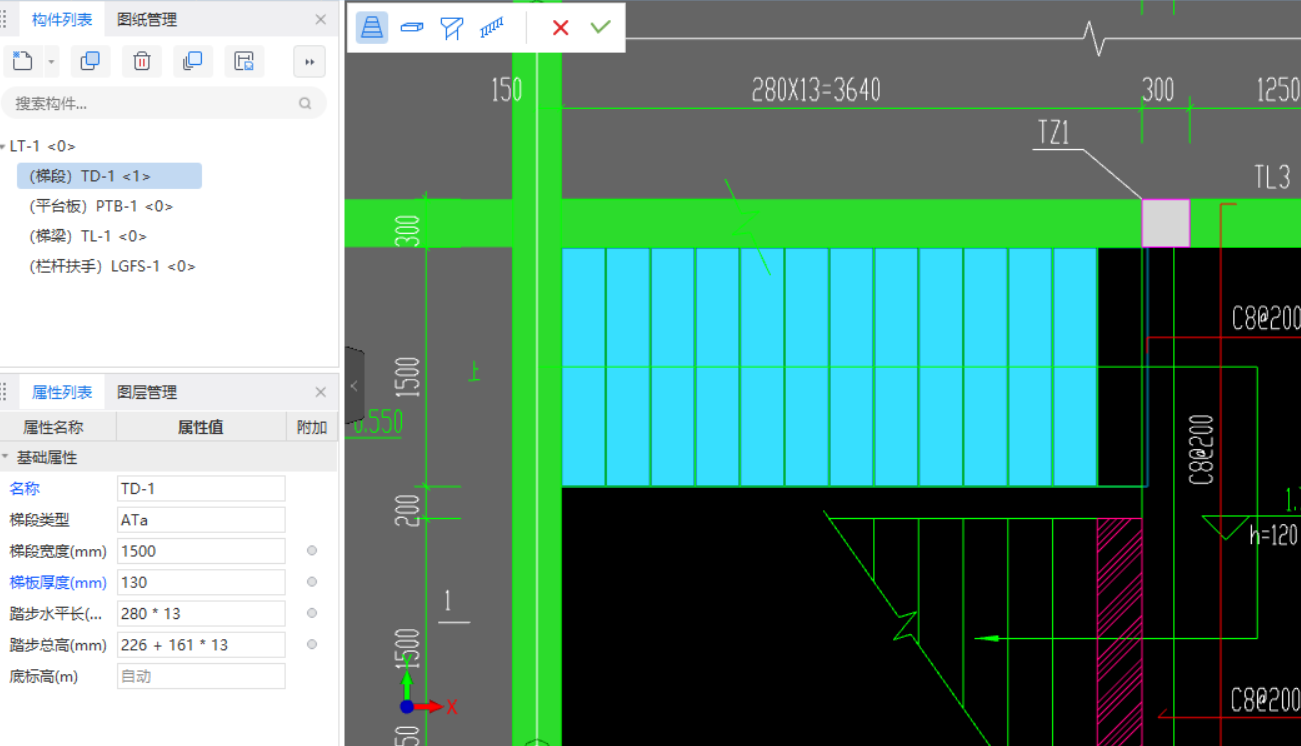The image size is (1301, 746).
Task: Select (梯段) TD-1 in the tree
Action: 110,176
